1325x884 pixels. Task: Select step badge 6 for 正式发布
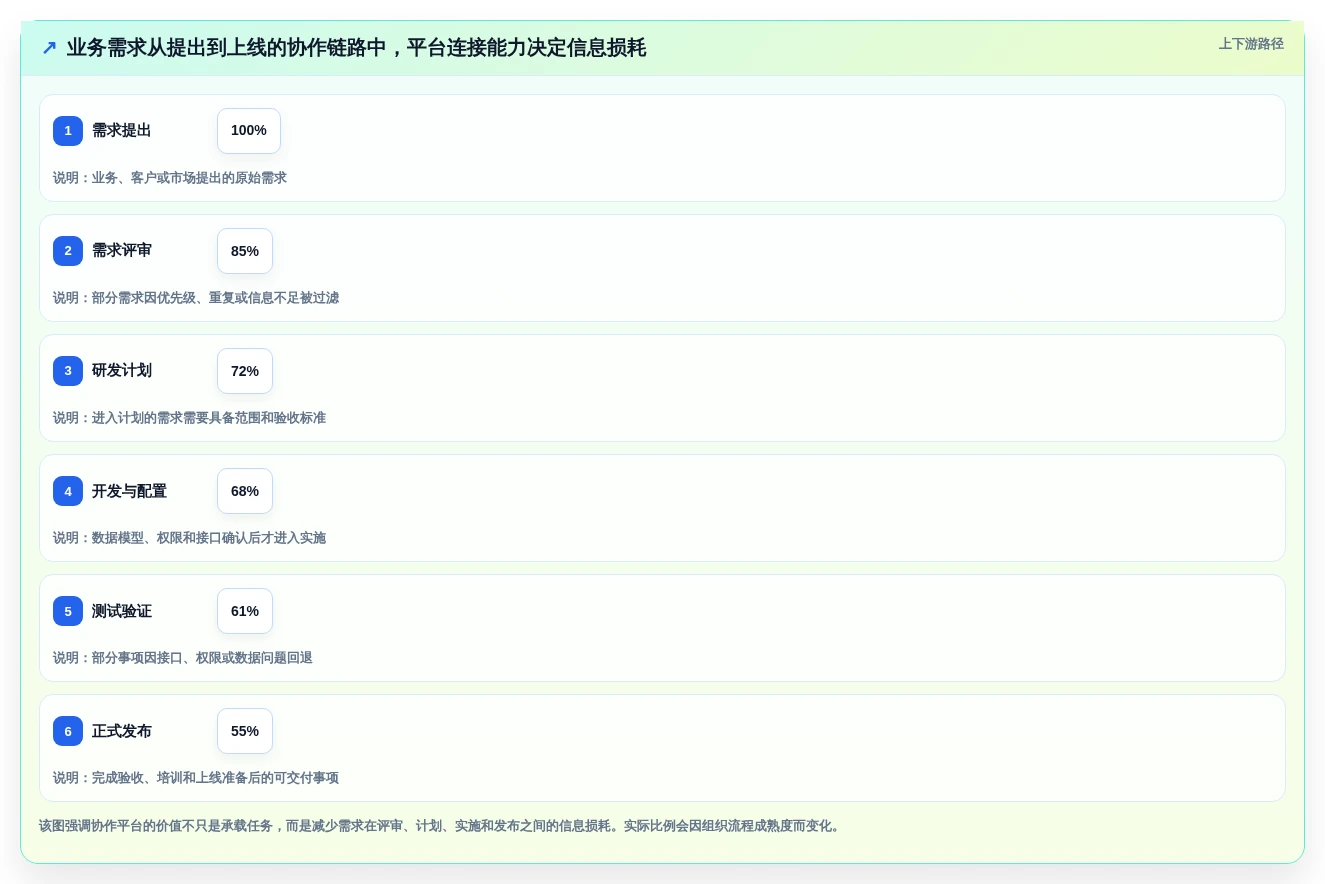coord(68,731)
